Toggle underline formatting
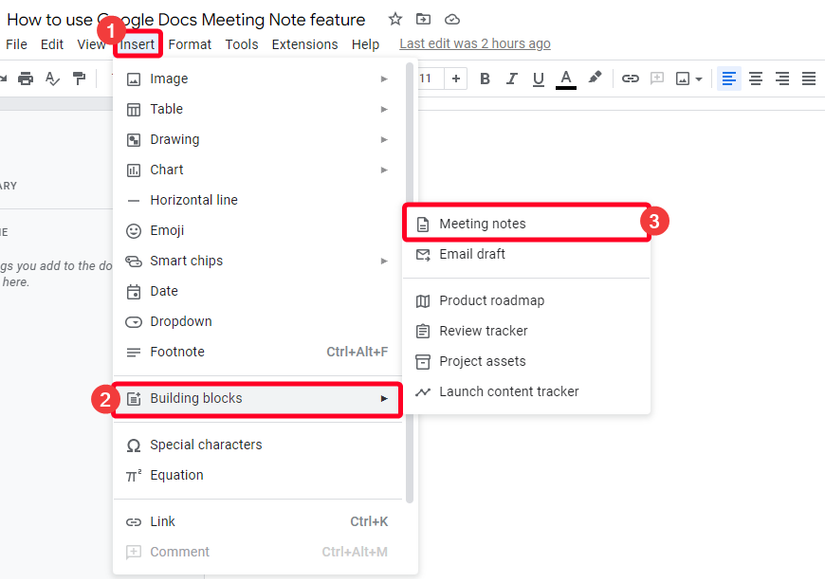 coord(539,79)
